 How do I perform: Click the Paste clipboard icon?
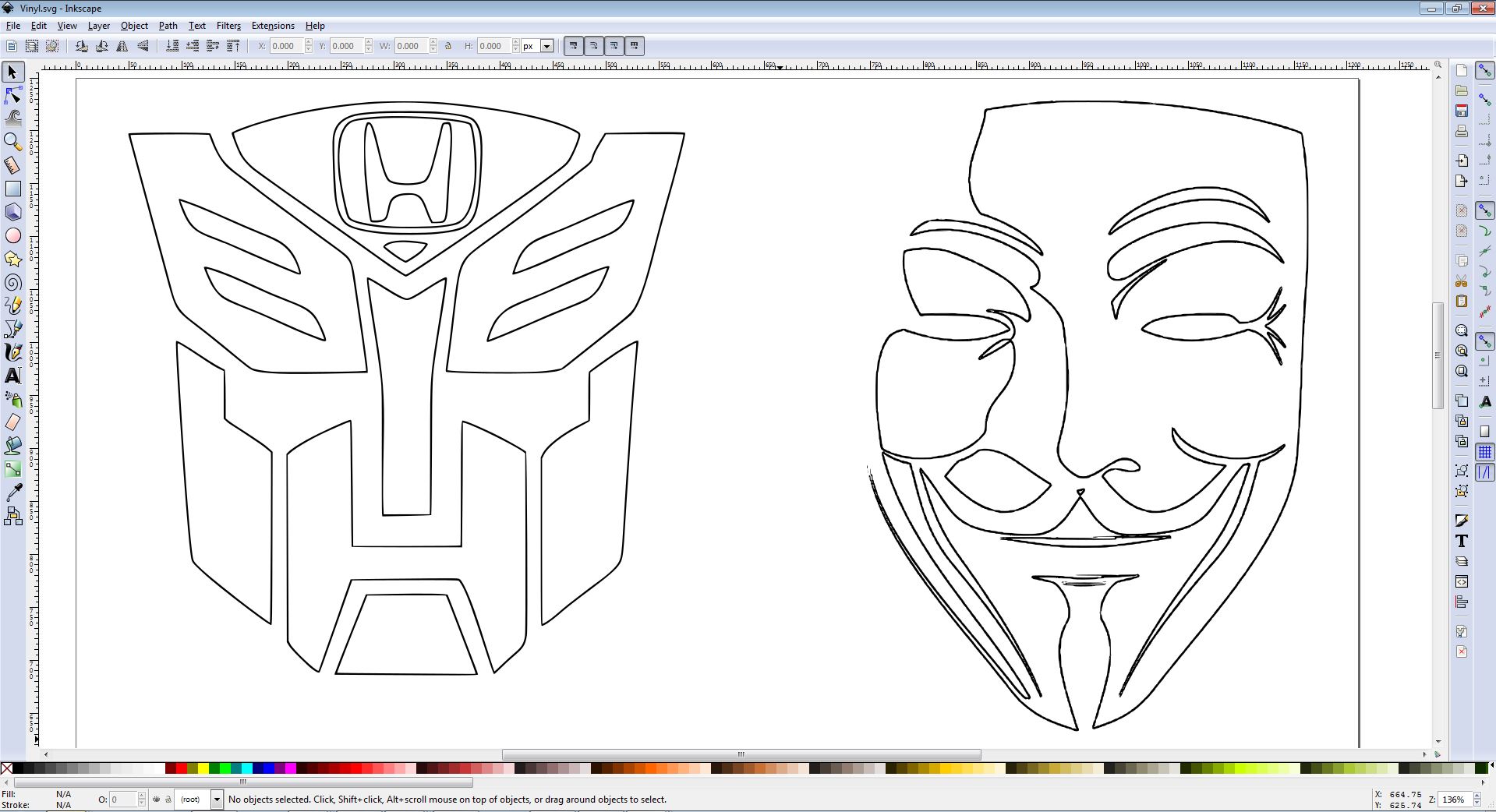point(1462,302)
